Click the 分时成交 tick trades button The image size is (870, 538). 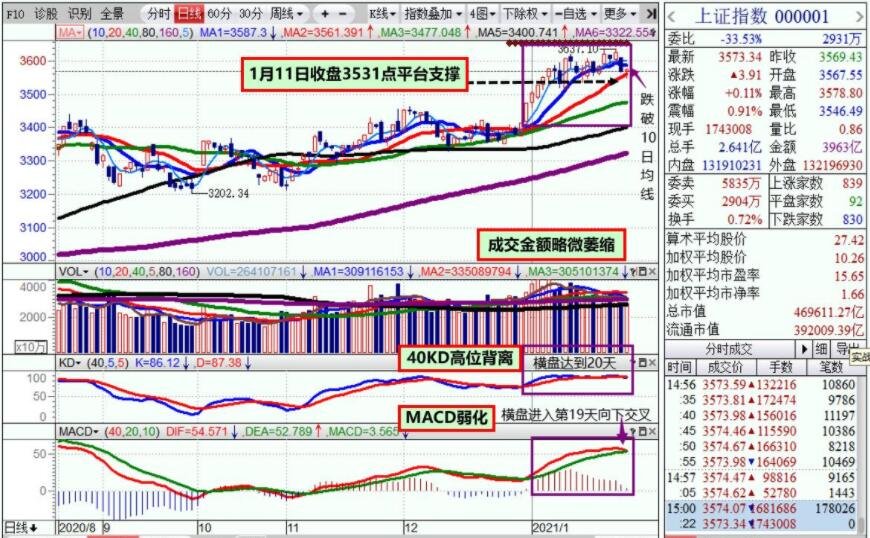[x=730, y=349]
